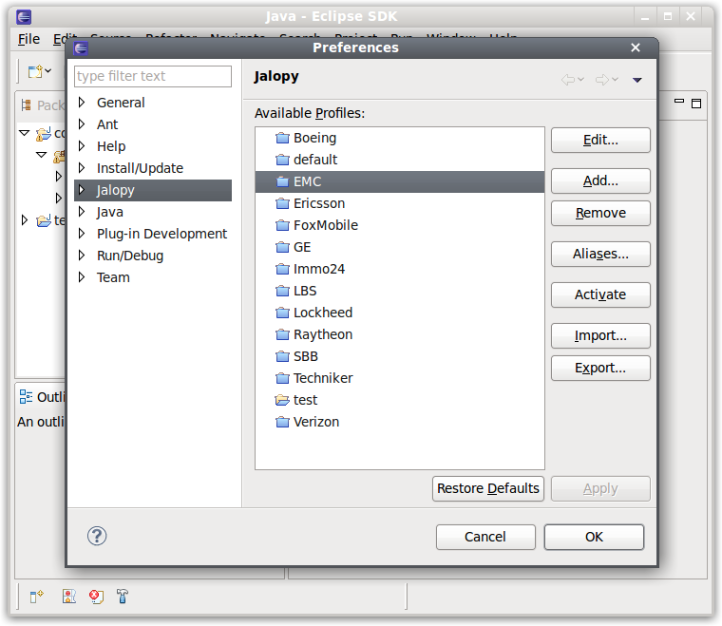
Task: Click the EMC profile folder icon
Action: [282, 182]
